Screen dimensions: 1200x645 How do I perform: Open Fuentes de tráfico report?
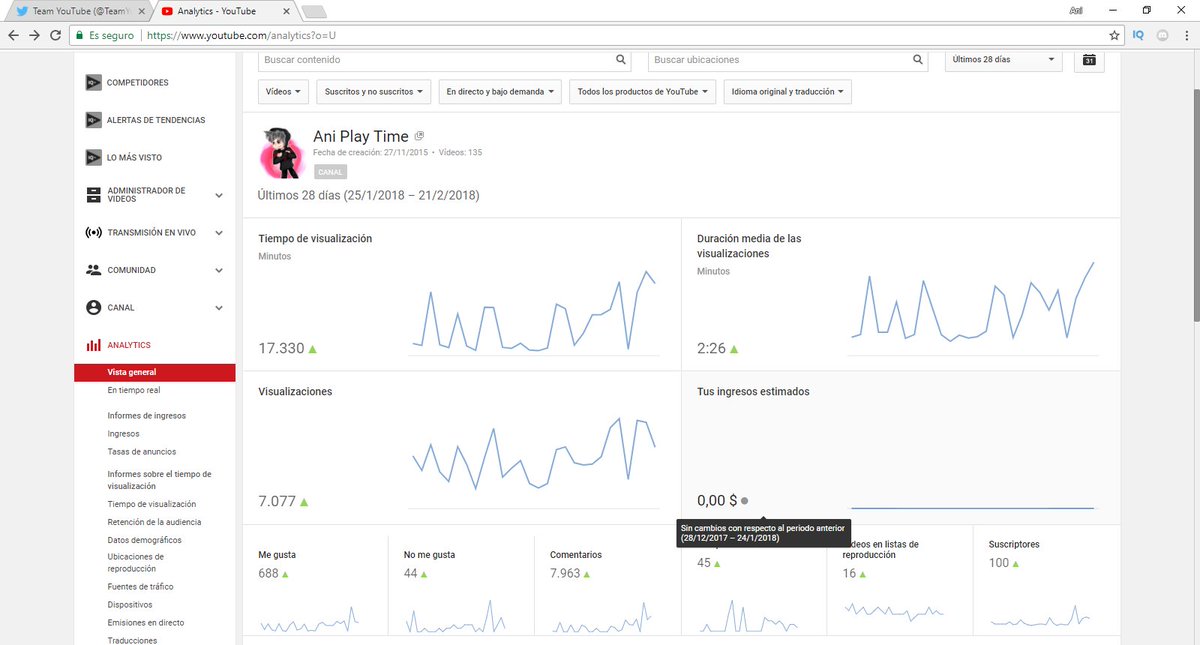[x=141, y=587]
